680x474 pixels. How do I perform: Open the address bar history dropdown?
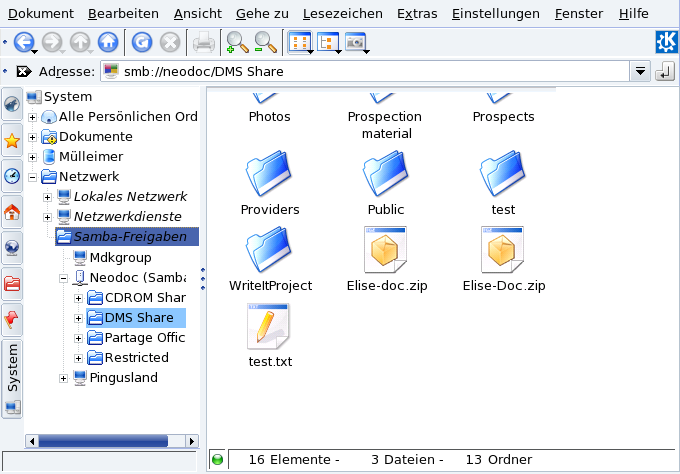click(641, 71)
